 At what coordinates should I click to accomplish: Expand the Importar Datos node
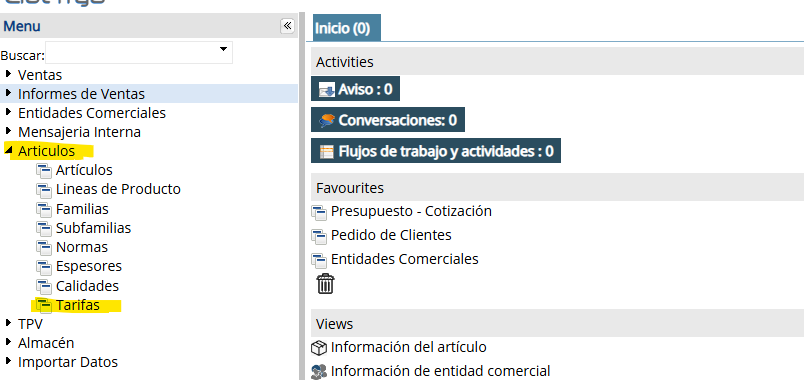[8, 361]
